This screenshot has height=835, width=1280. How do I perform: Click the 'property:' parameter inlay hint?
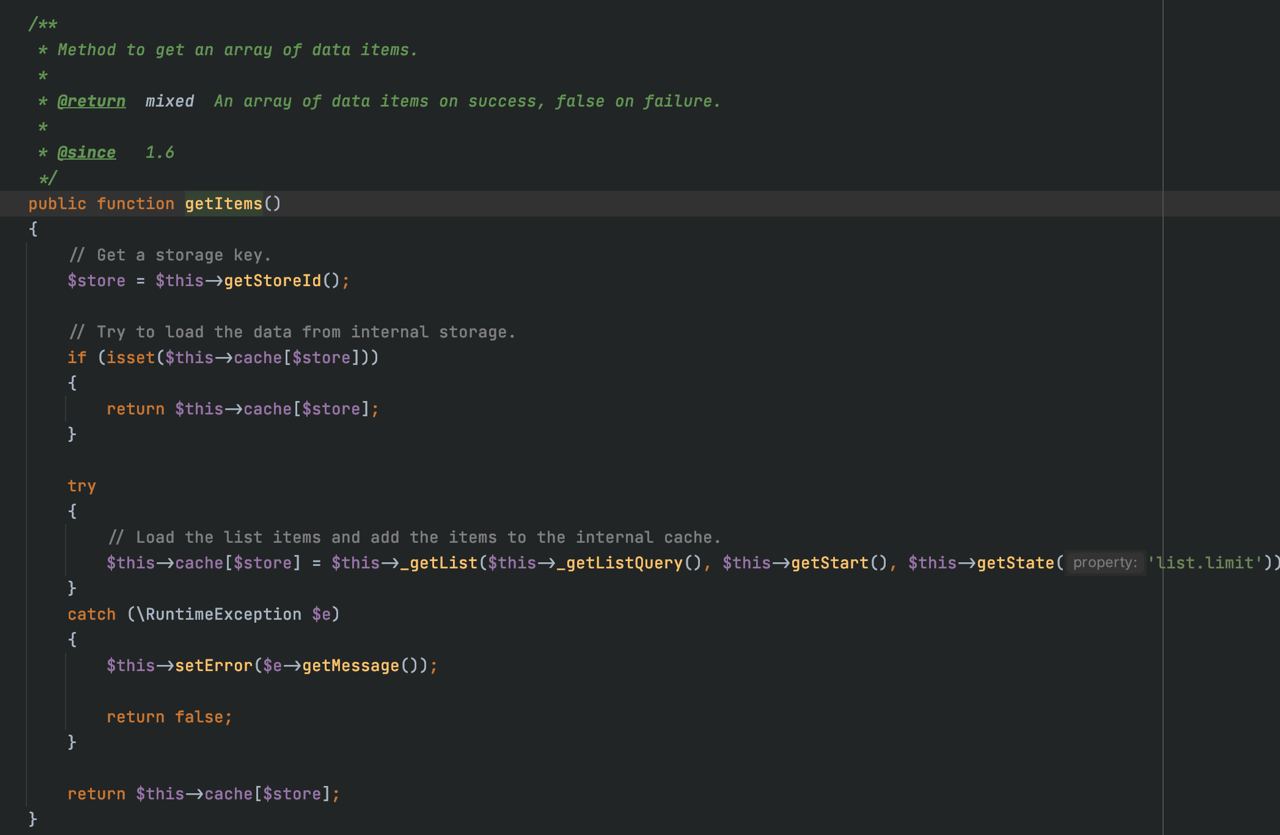click(x=1104, y=563)
